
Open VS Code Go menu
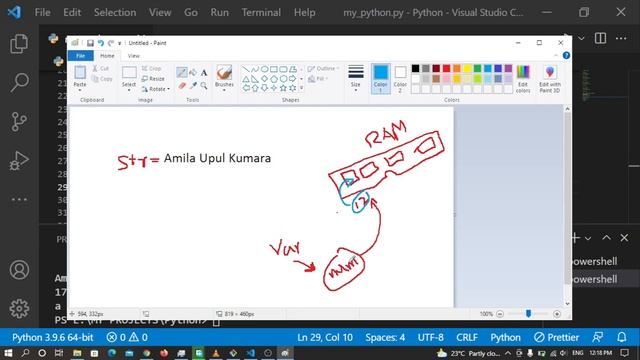pyautogui.click(x=191, y=12)
